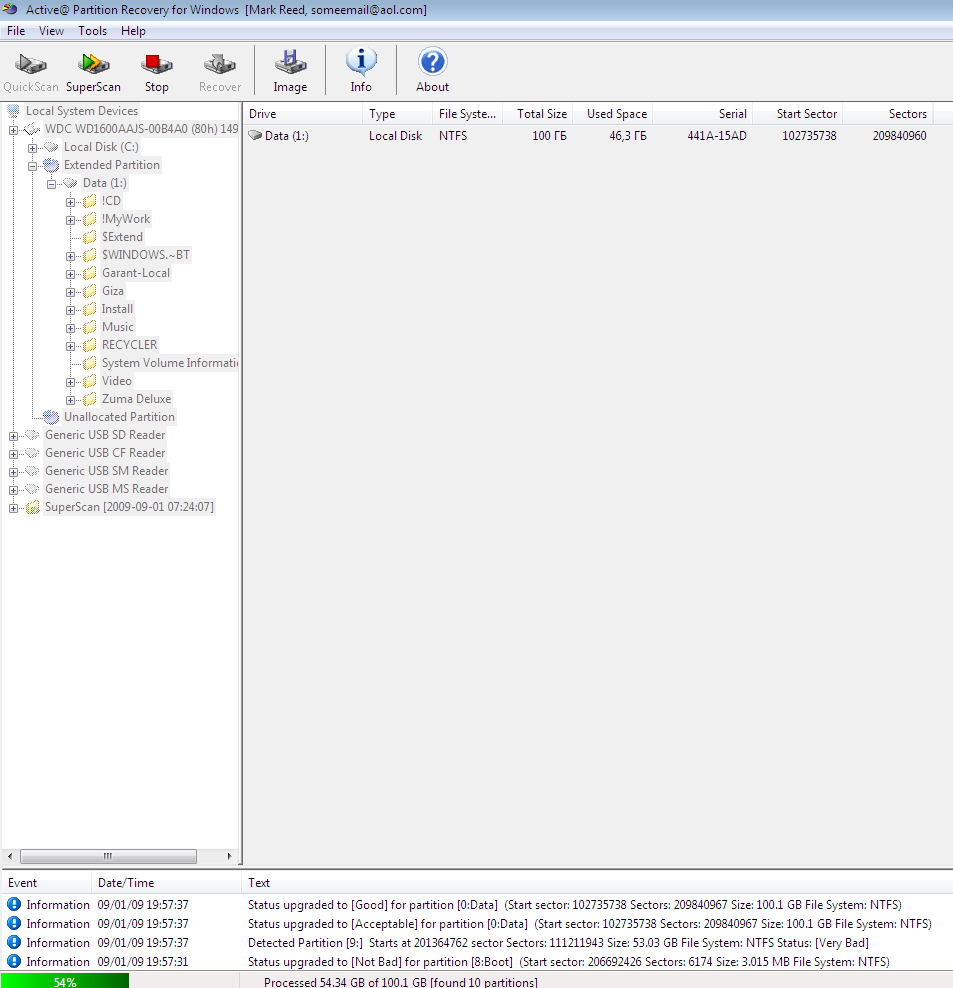
Task: Open the File menu
Action: point(16,31)
